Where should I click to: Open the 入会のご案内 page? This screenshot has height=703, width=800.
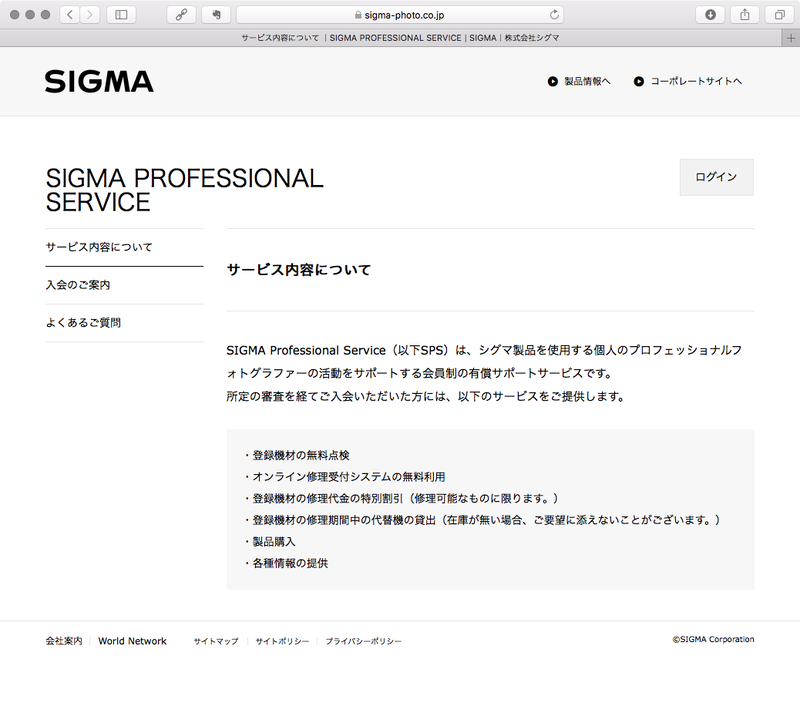pyautogui.click(x=78, y=285)
